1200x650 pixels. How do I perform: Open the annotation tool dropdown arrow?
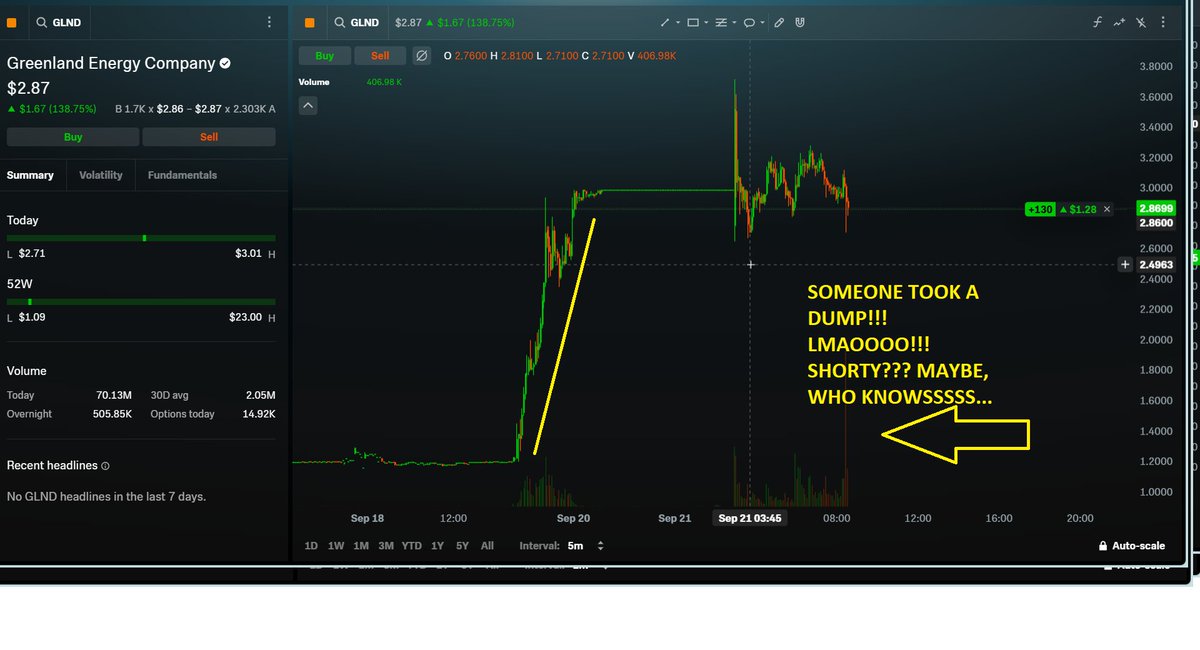(762, 22)
